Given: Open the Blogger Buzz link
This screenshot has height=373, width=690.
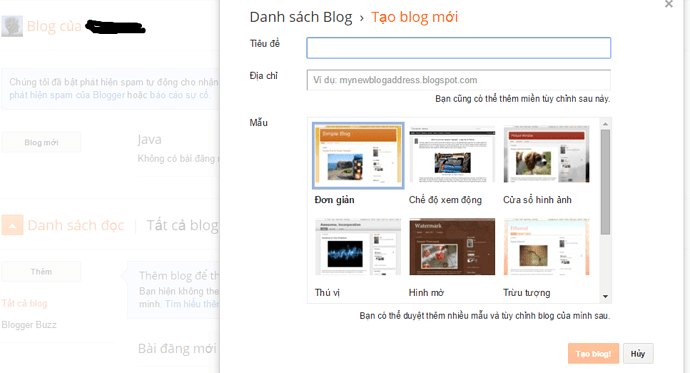Looking at the screenshot, I should 29,325.
